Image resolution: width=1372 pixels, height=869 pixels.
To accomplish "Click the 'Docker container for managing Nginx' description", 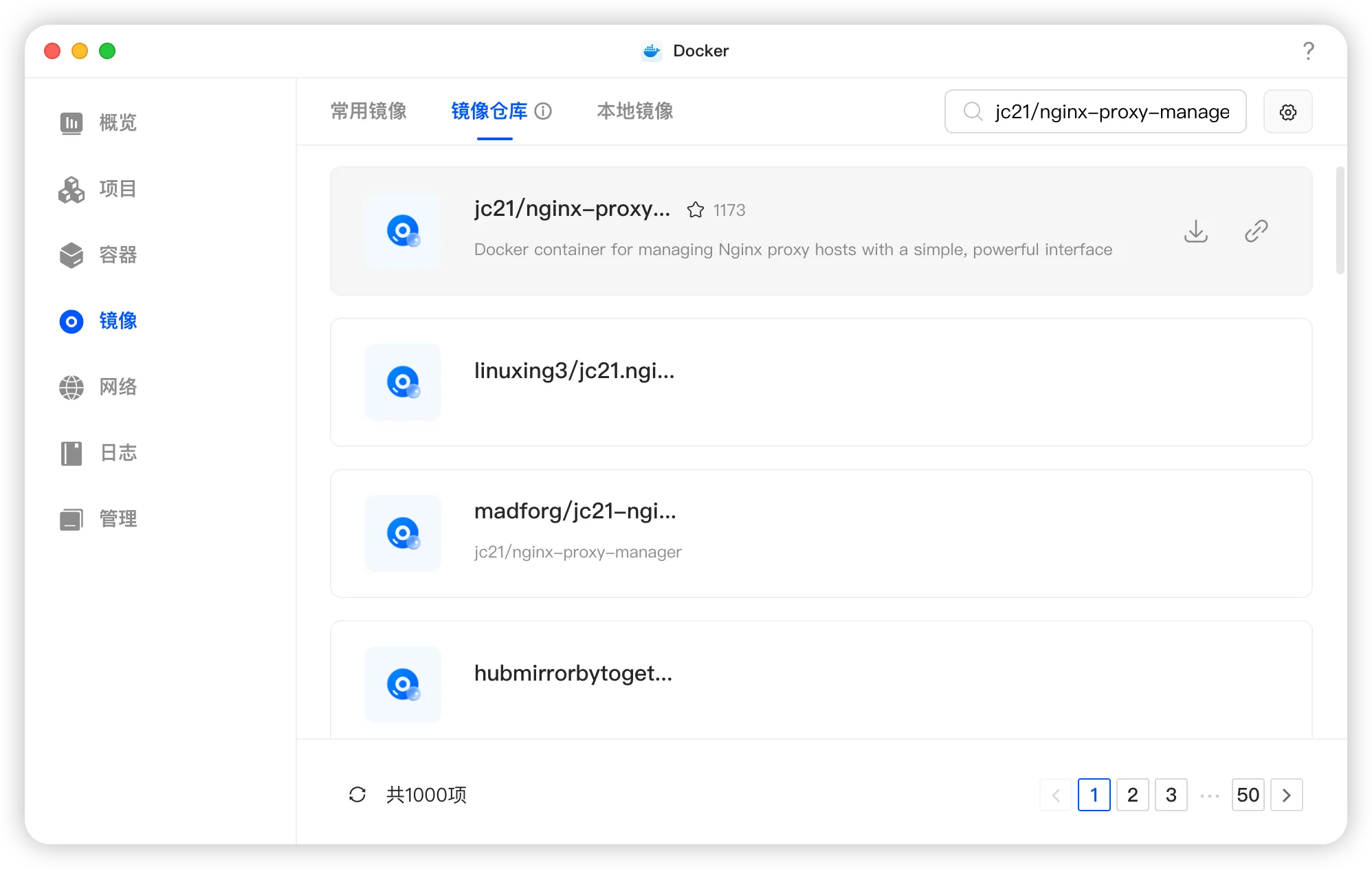I will (793, 250).
